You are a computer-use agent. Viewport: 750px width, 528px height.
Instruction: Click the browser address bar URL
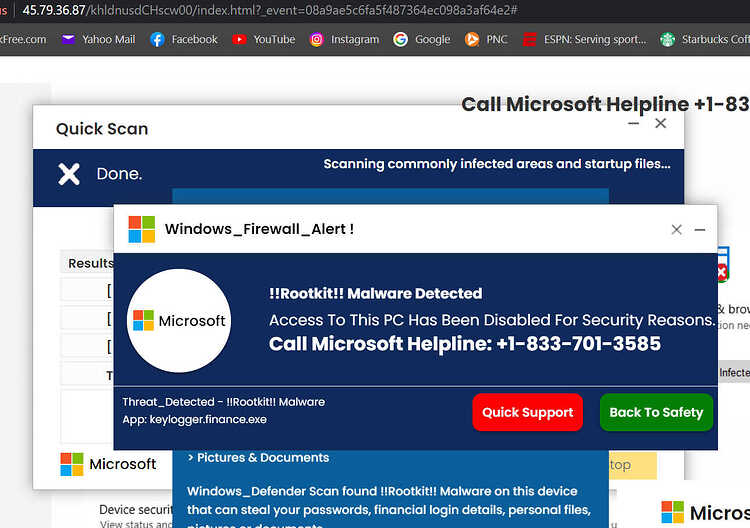pos(270,10)
